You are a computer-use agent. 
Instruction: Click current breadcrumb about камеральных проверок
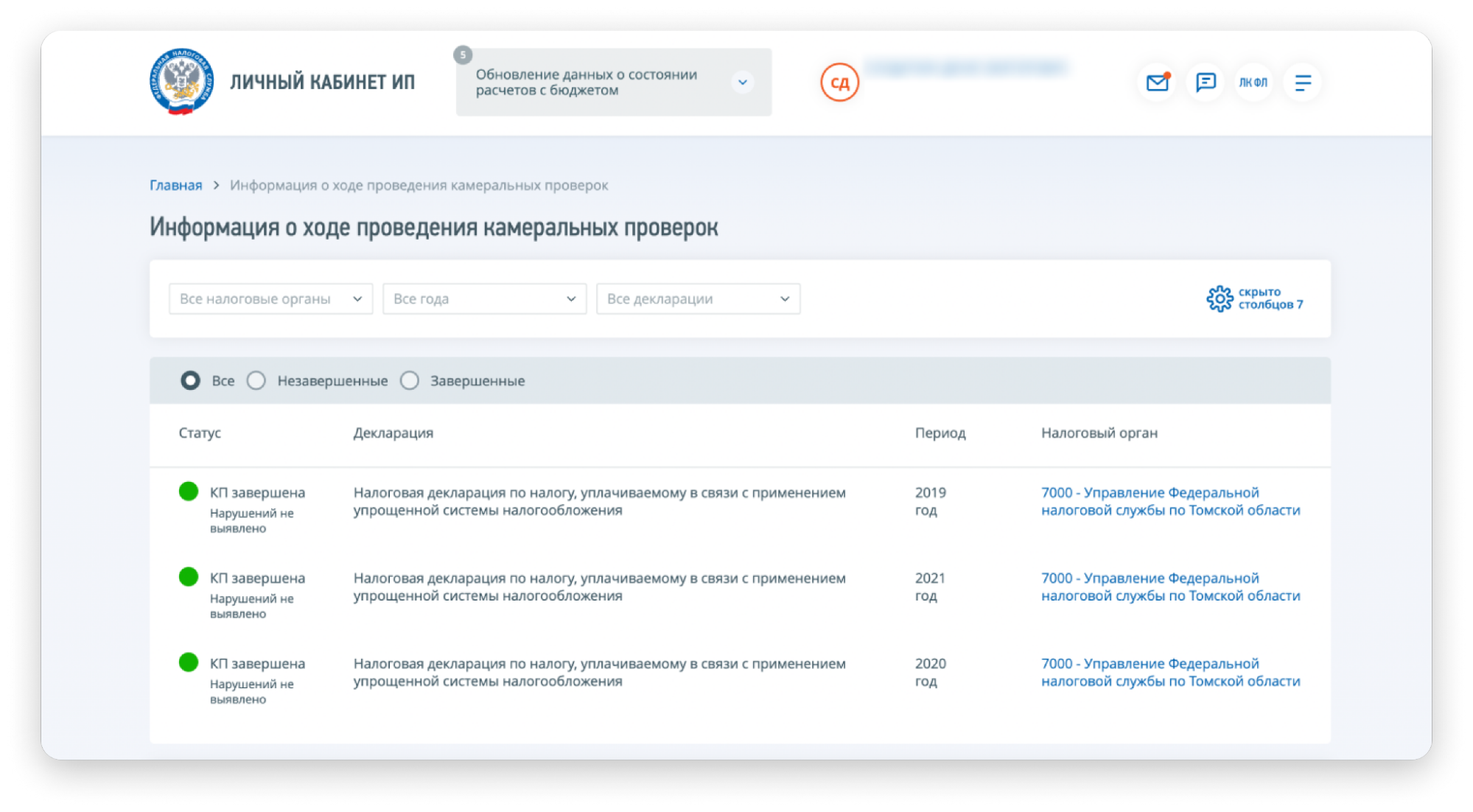pyautogui.click(x=419, y=185)
